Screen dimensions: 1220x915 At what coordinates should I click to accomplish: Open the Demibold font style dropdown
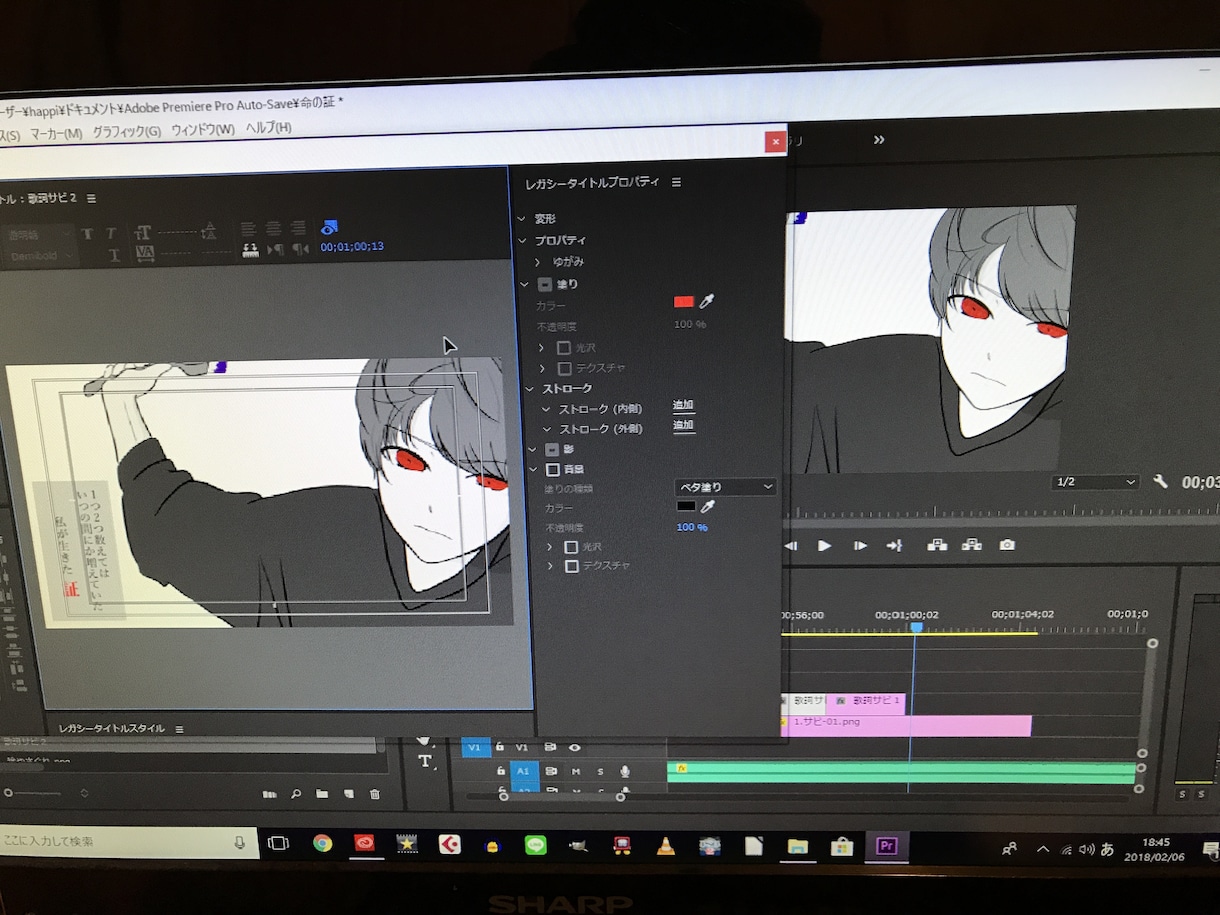click(40, 256)
